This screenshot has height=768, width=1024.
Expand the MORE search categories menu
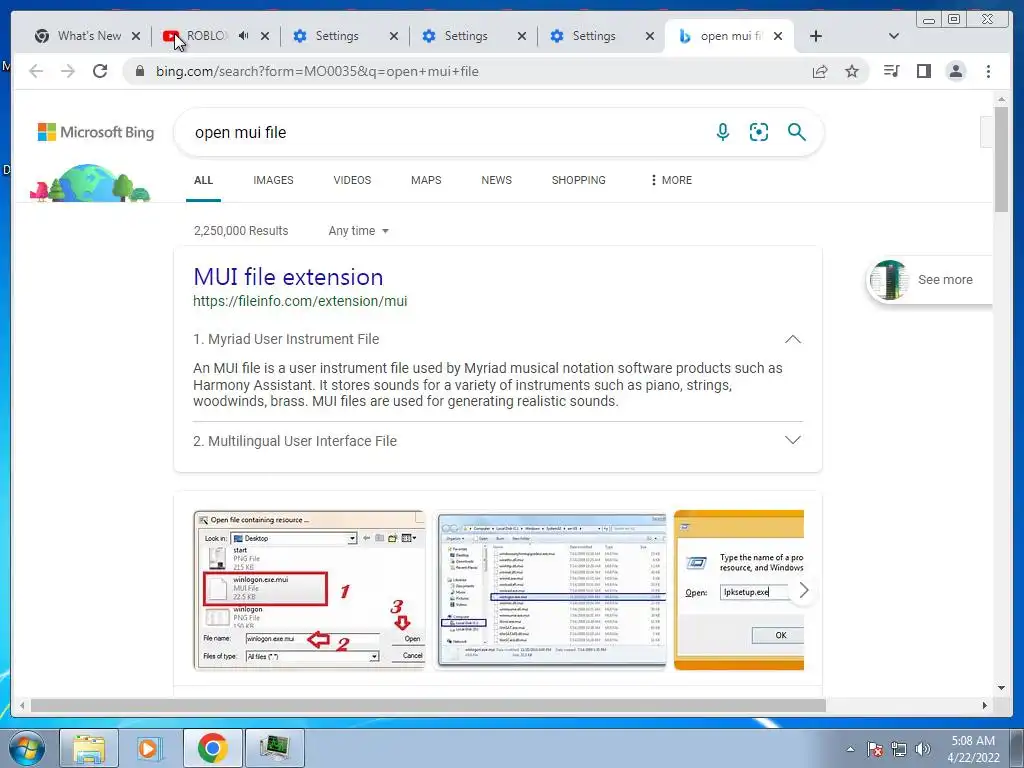point(671,180)
